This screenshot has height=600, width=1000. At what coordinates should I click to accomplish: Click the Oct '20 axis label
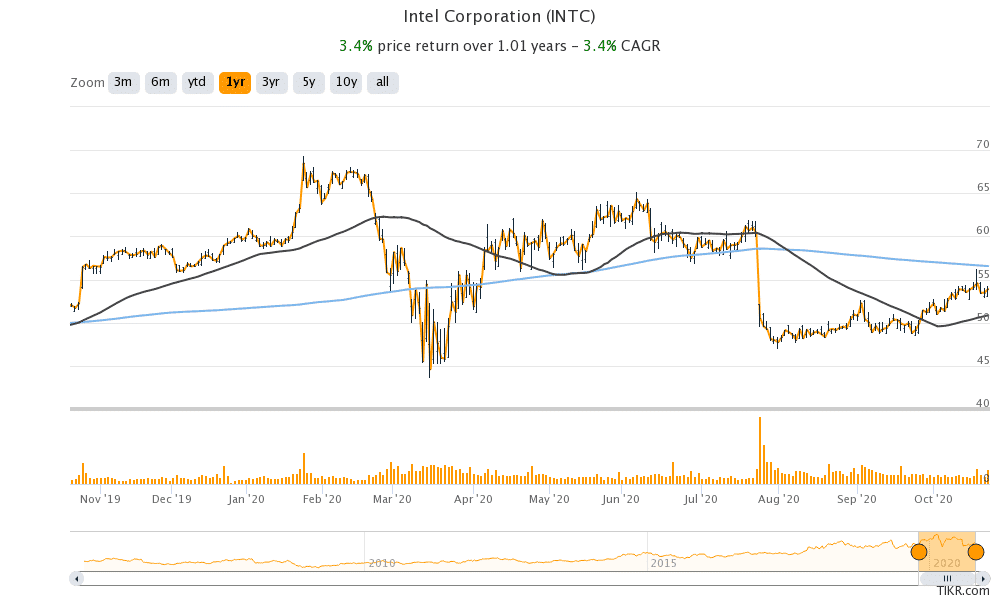(x=933, y=499)
